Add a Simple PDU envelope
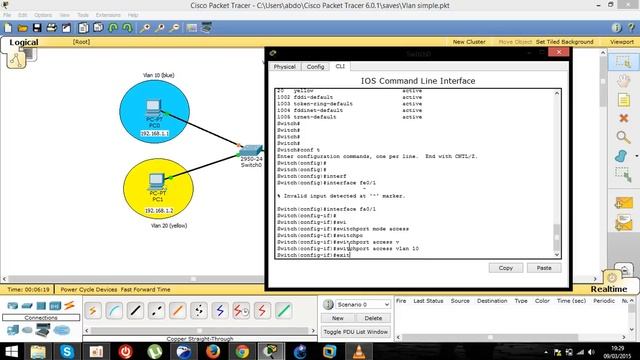 (x=624, y=203)
